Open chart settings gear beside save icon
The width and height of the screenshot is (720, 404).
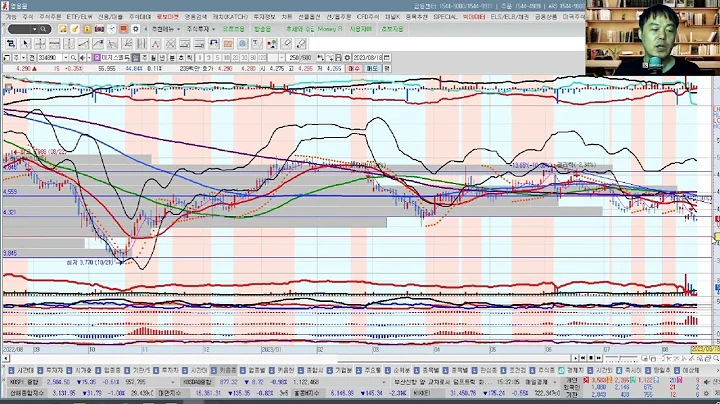(347, 57)
